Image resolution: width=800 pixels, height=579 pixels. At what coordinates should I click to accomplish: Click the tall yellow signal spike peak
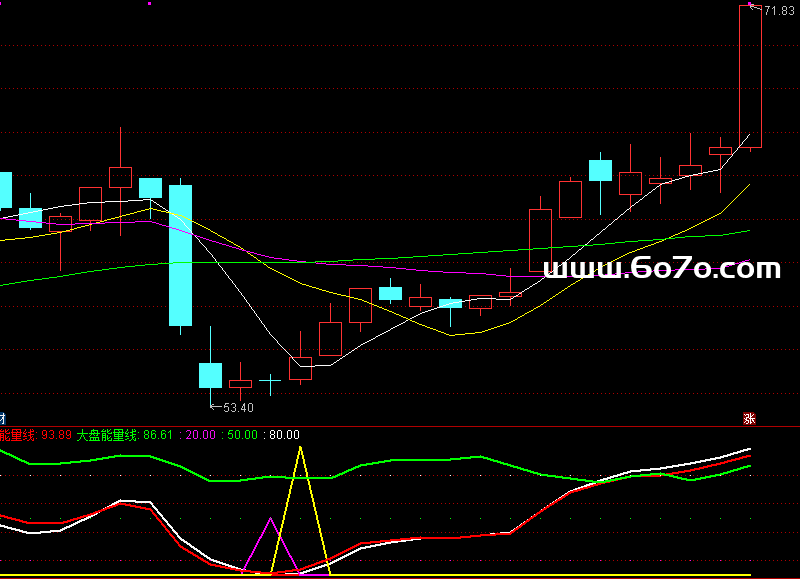300,449
